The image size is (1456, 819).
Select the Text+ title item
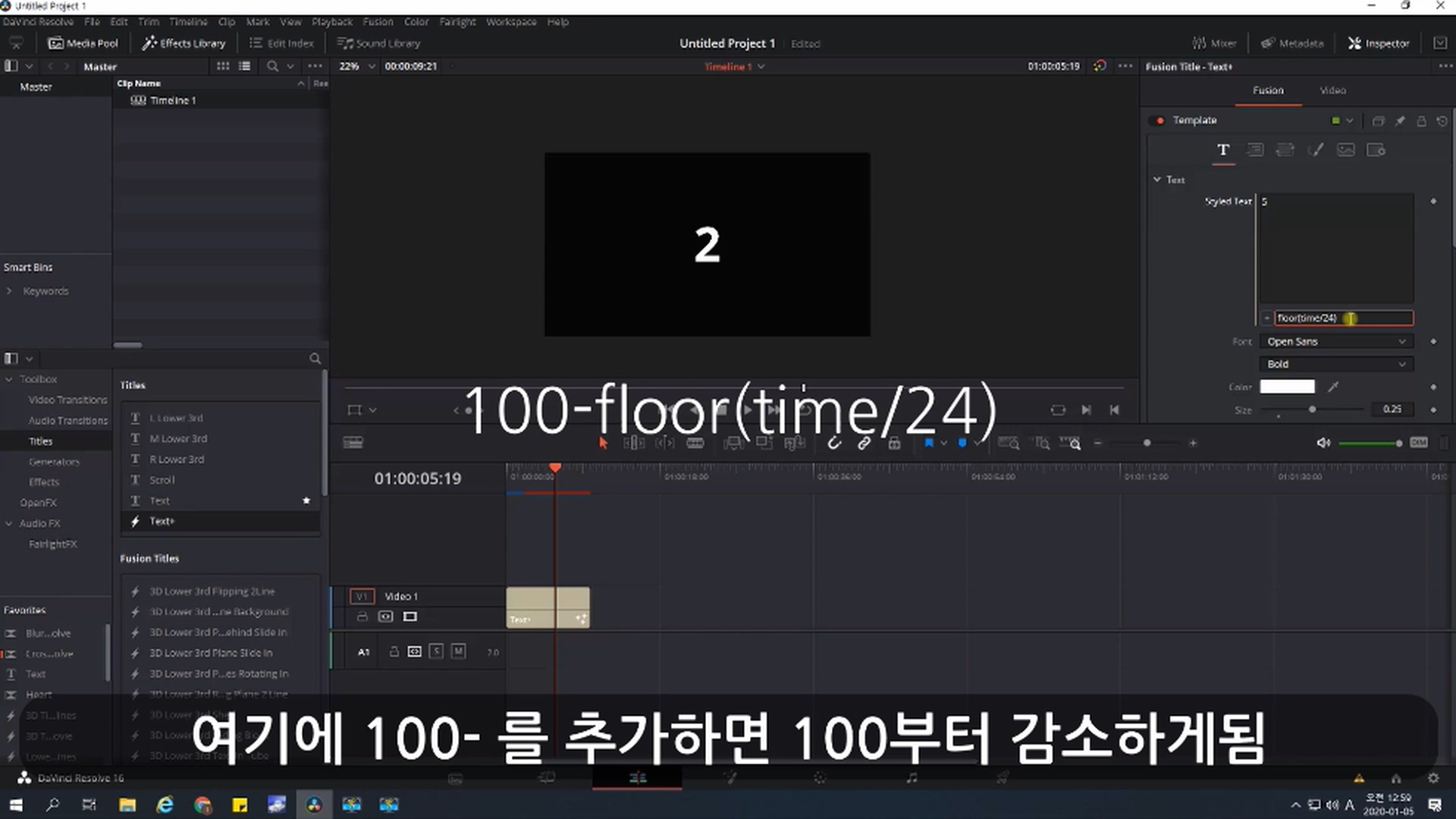click(x=162, y=521)
